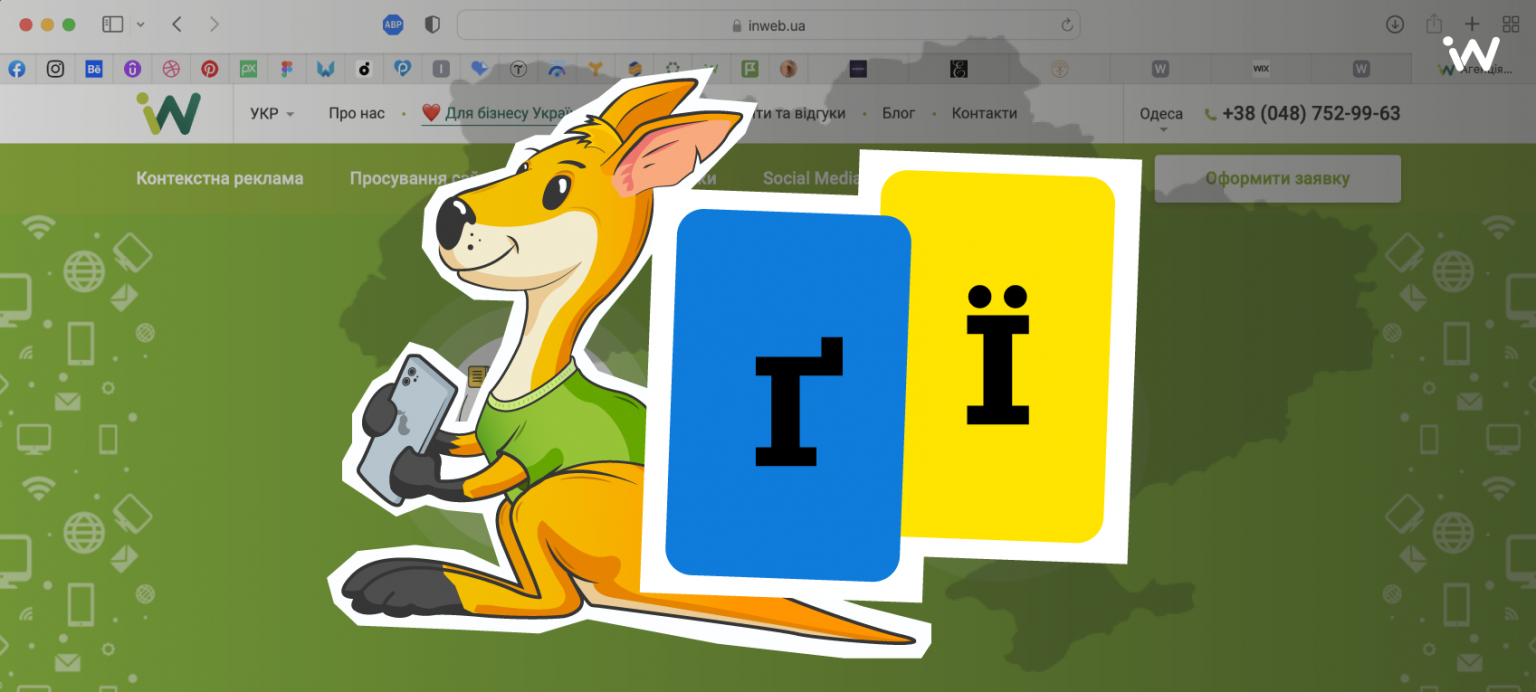Go forward with the forward arrow
The width and height of the screenshot is (1536, 692).
click(214, 24)
